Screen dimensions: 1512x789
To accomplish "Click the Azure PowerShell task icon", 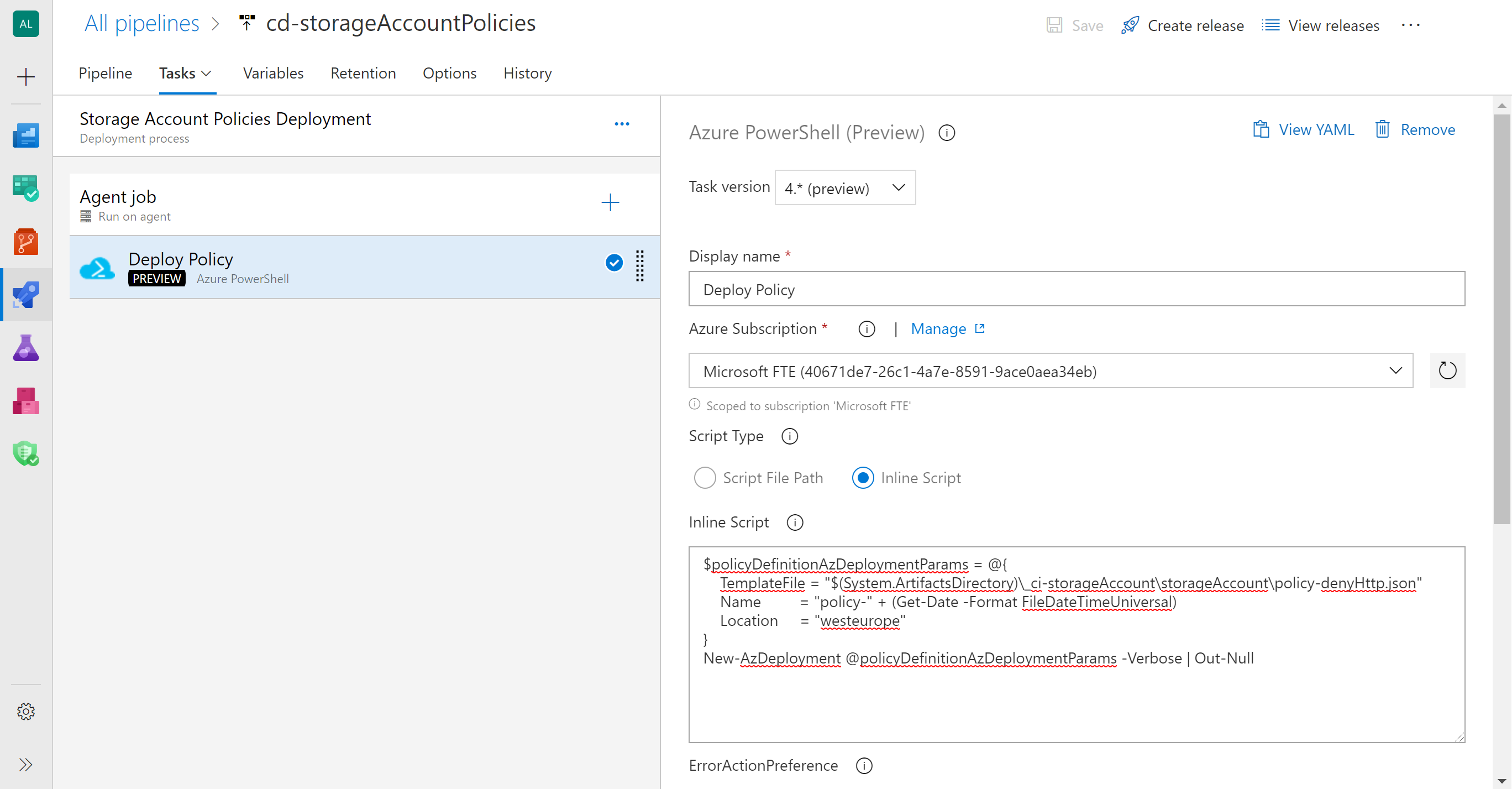I will 97,265.
